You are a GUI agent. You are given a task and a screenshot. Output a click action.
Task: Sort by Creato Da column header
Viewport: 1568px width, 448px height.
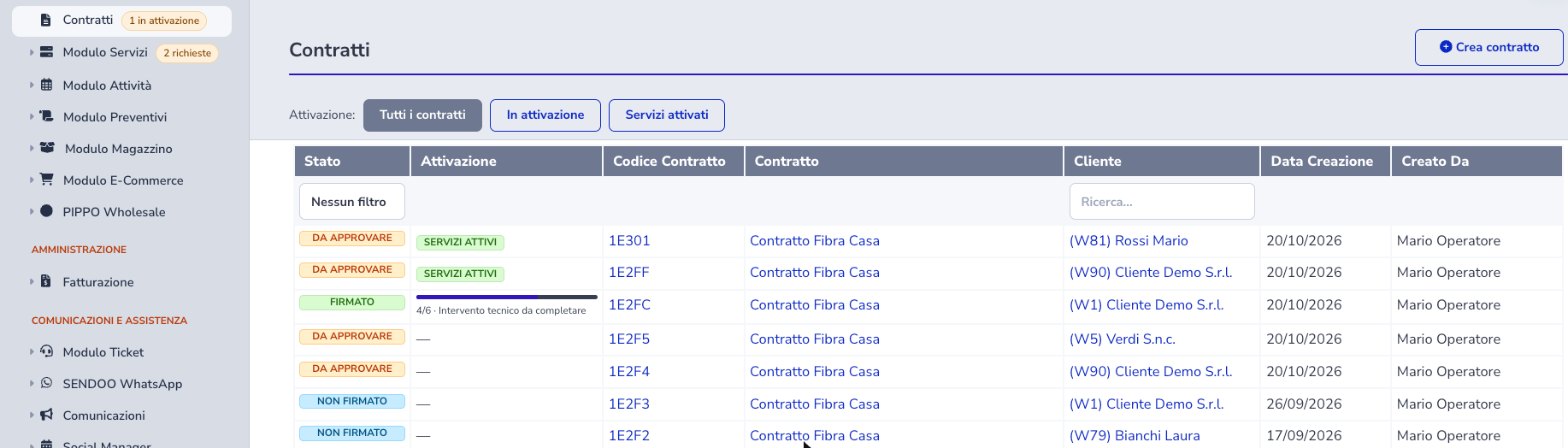click(1475, 161)
